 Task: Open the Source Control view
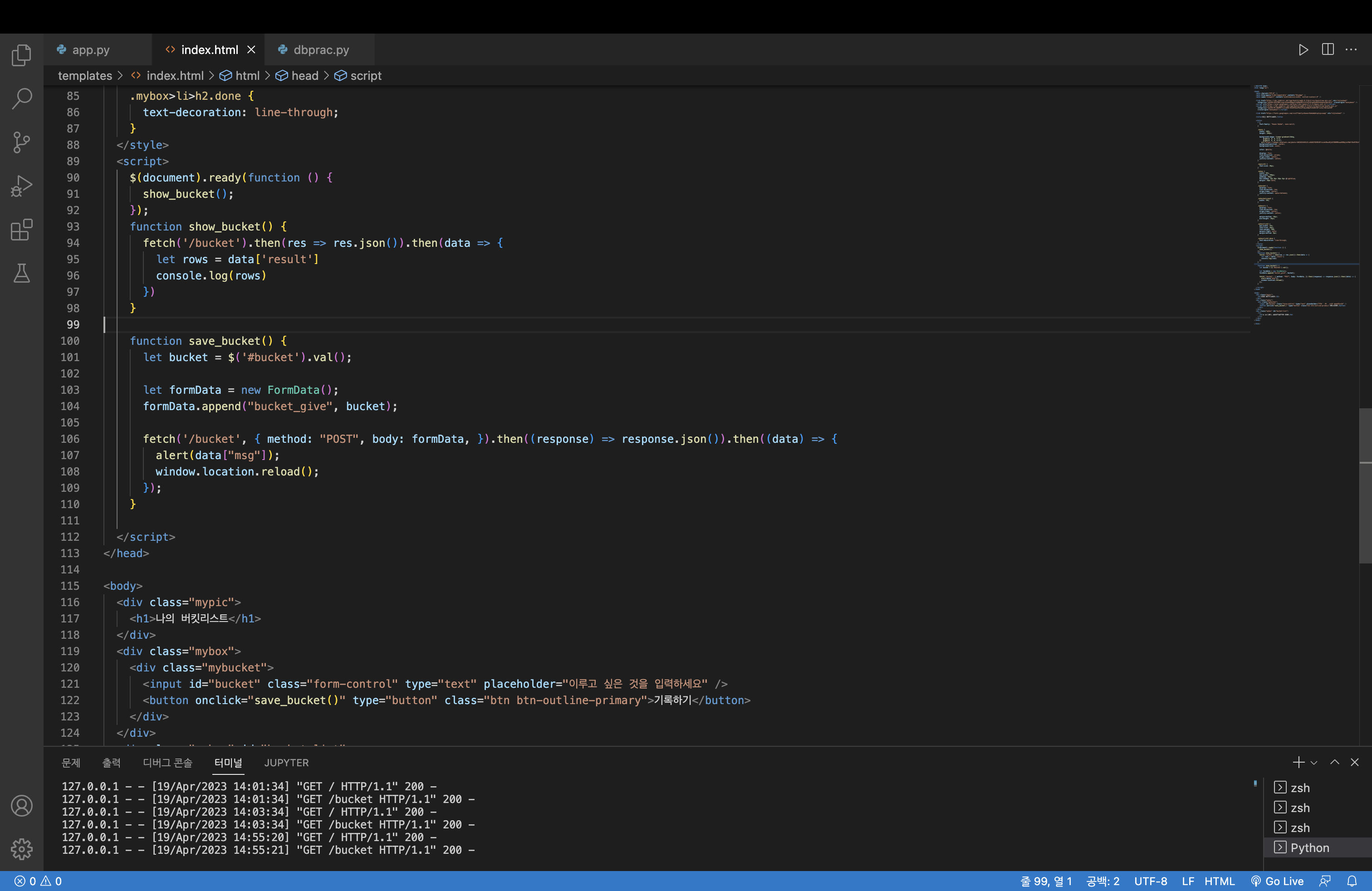click(x=22, y=142)
